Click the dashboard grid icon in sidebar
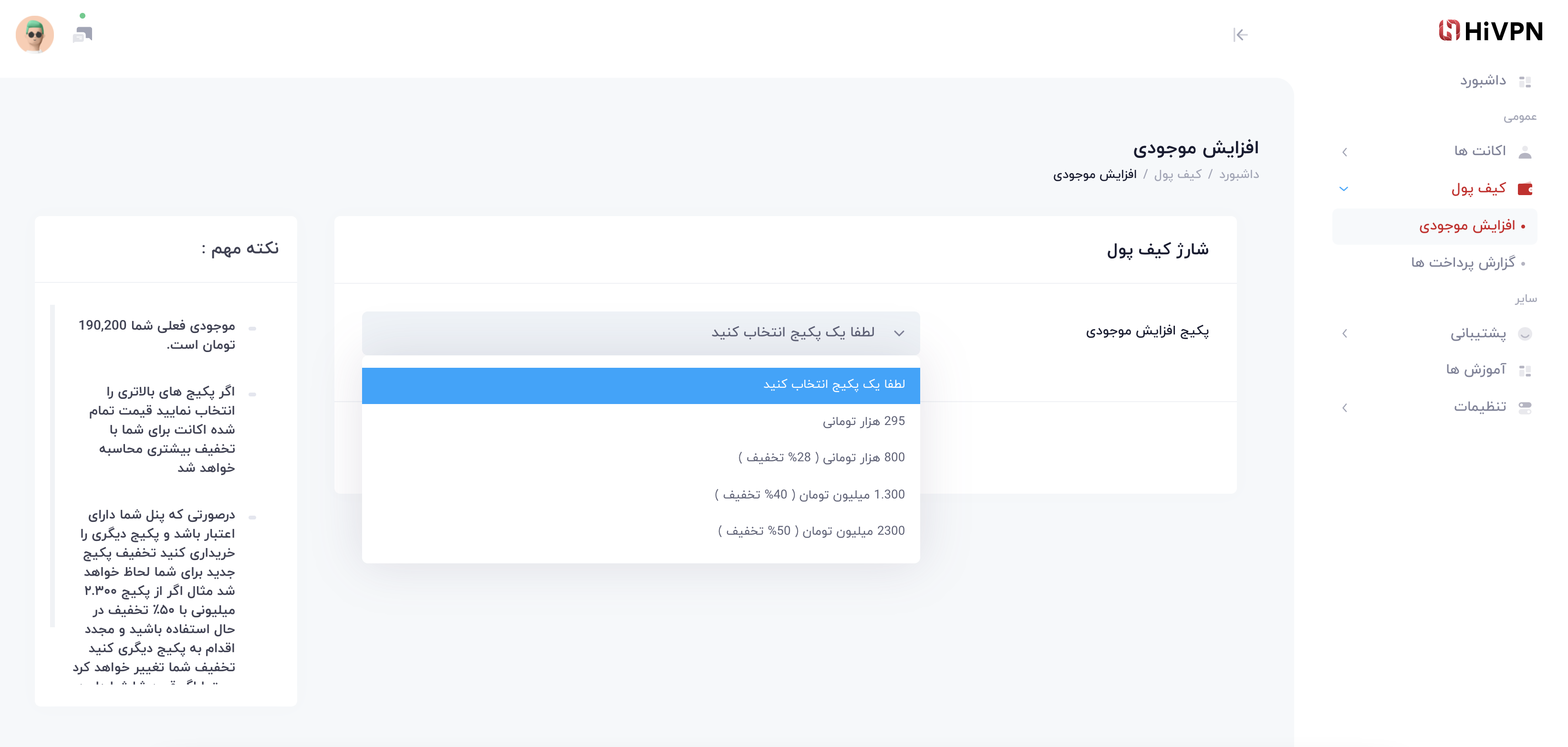The height and width of the screenshot is (747, 1568). click(1525, 82)
